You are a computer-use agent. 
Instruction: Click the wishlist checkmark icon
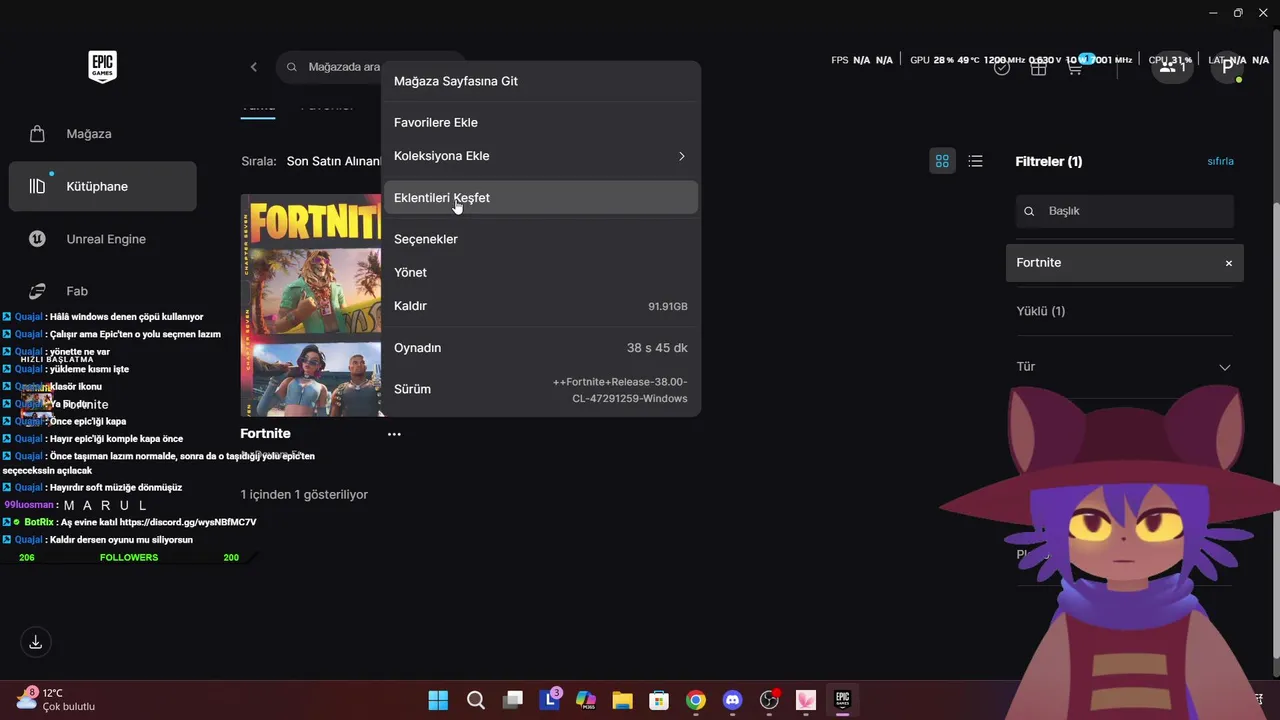tap(1002, 67)
